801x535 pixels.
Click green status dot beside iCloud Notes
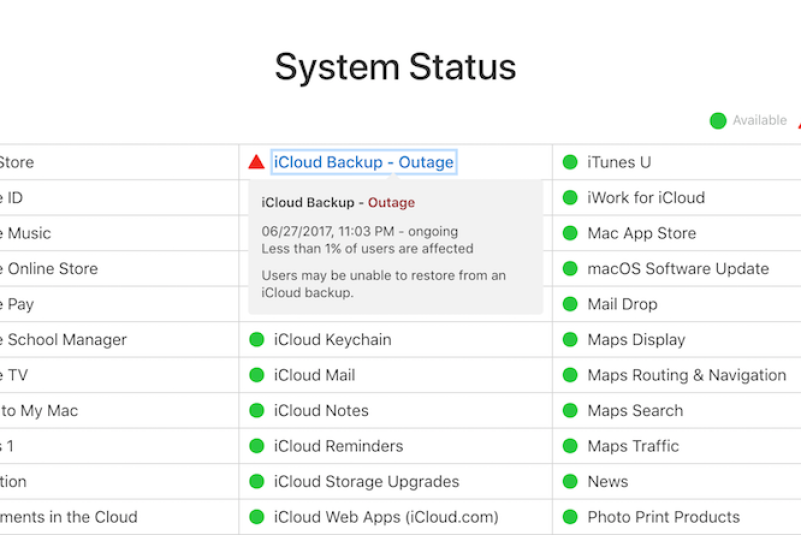click(x=256, y=410)
